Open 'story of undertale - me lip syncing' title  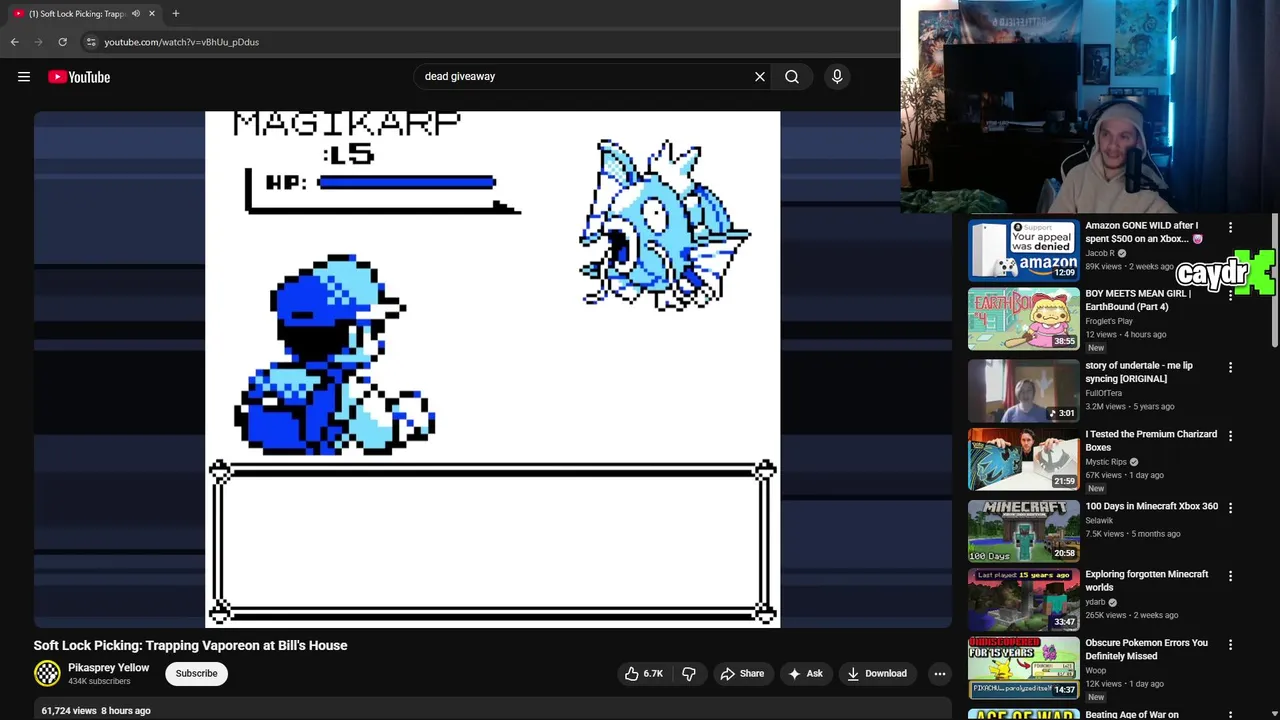click(1139, 372)
